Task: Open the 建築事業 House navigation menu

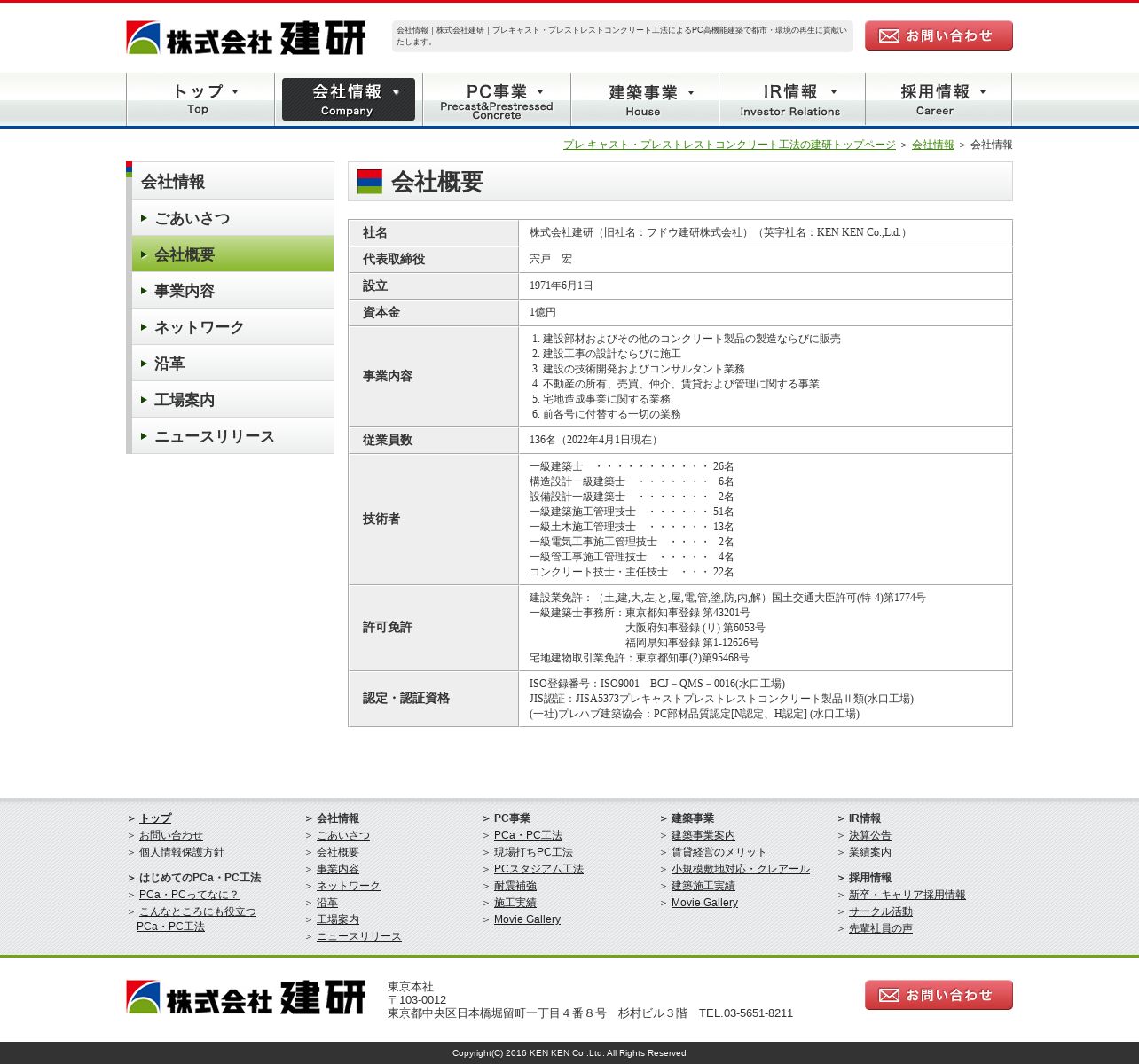Action: (645, 99)
